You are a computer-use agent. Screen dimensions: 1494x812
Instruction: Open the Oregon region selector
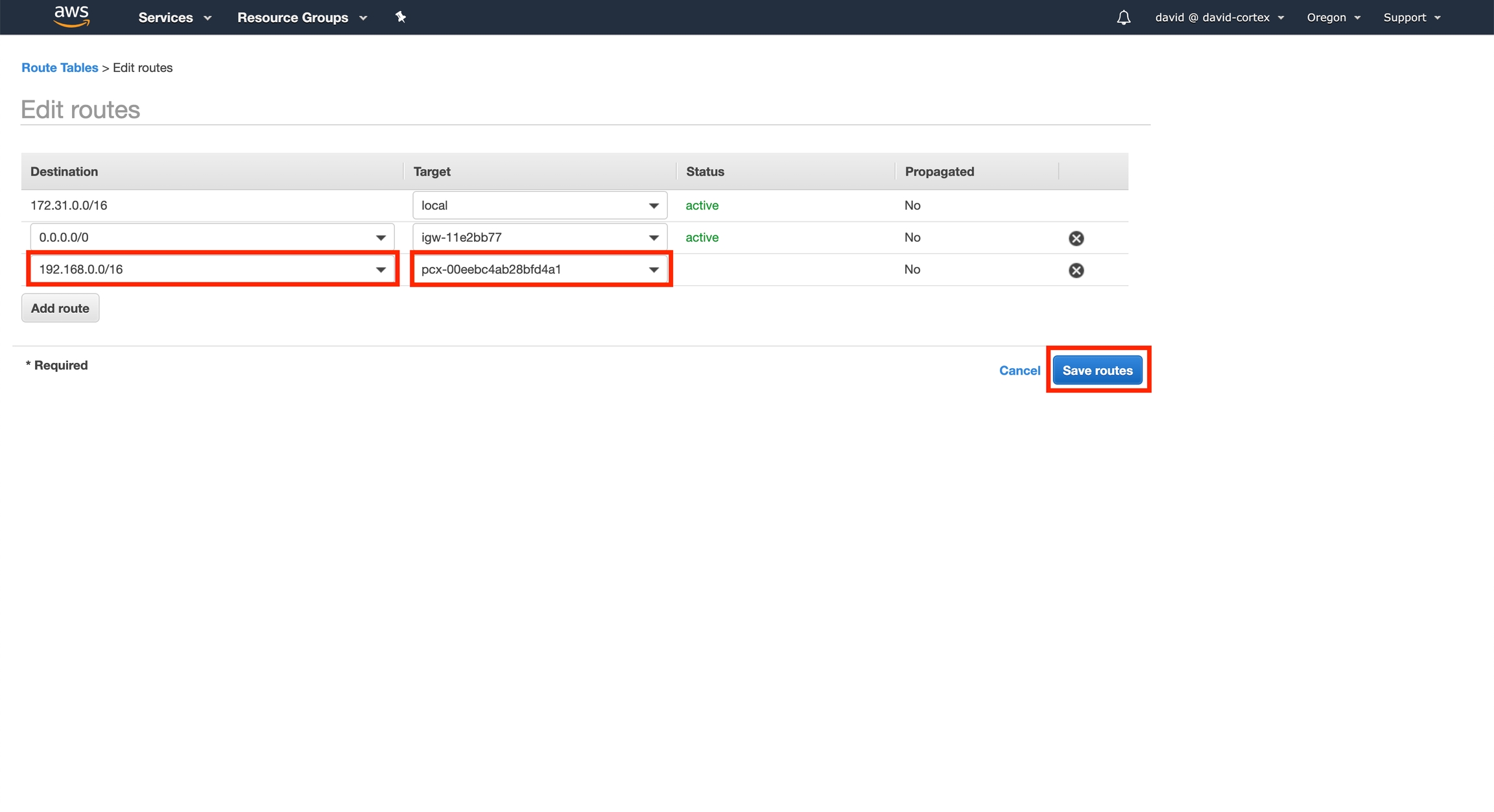[1333, 17]
